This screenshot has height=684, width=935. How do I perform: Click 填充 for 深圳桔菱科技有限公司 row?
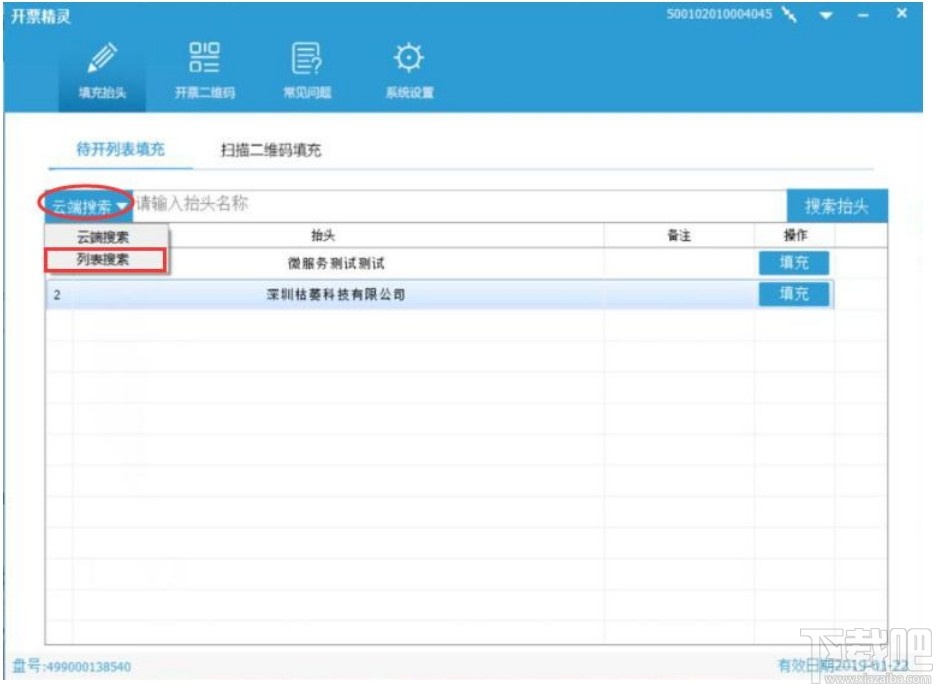(794, 294)
